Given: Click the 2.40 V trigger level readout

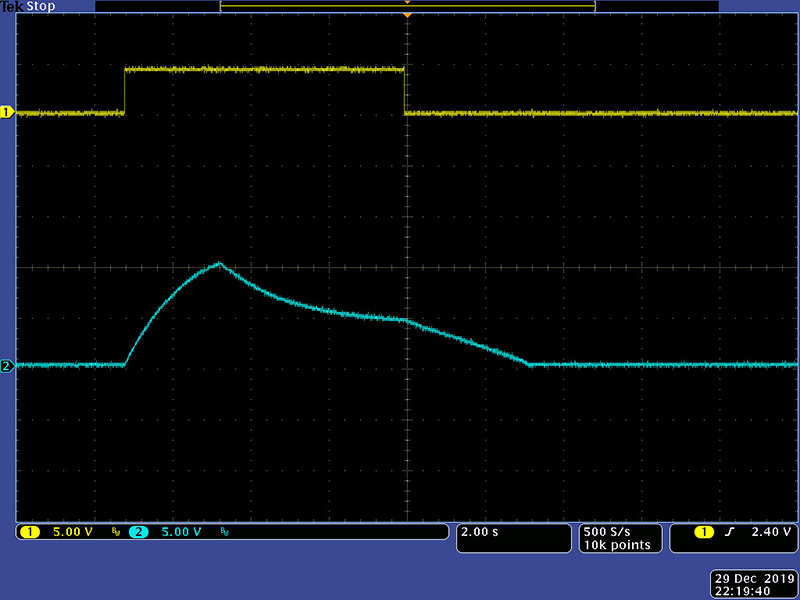Looking at the screenshot, I should pyautogui.click(x=769, y=532).
